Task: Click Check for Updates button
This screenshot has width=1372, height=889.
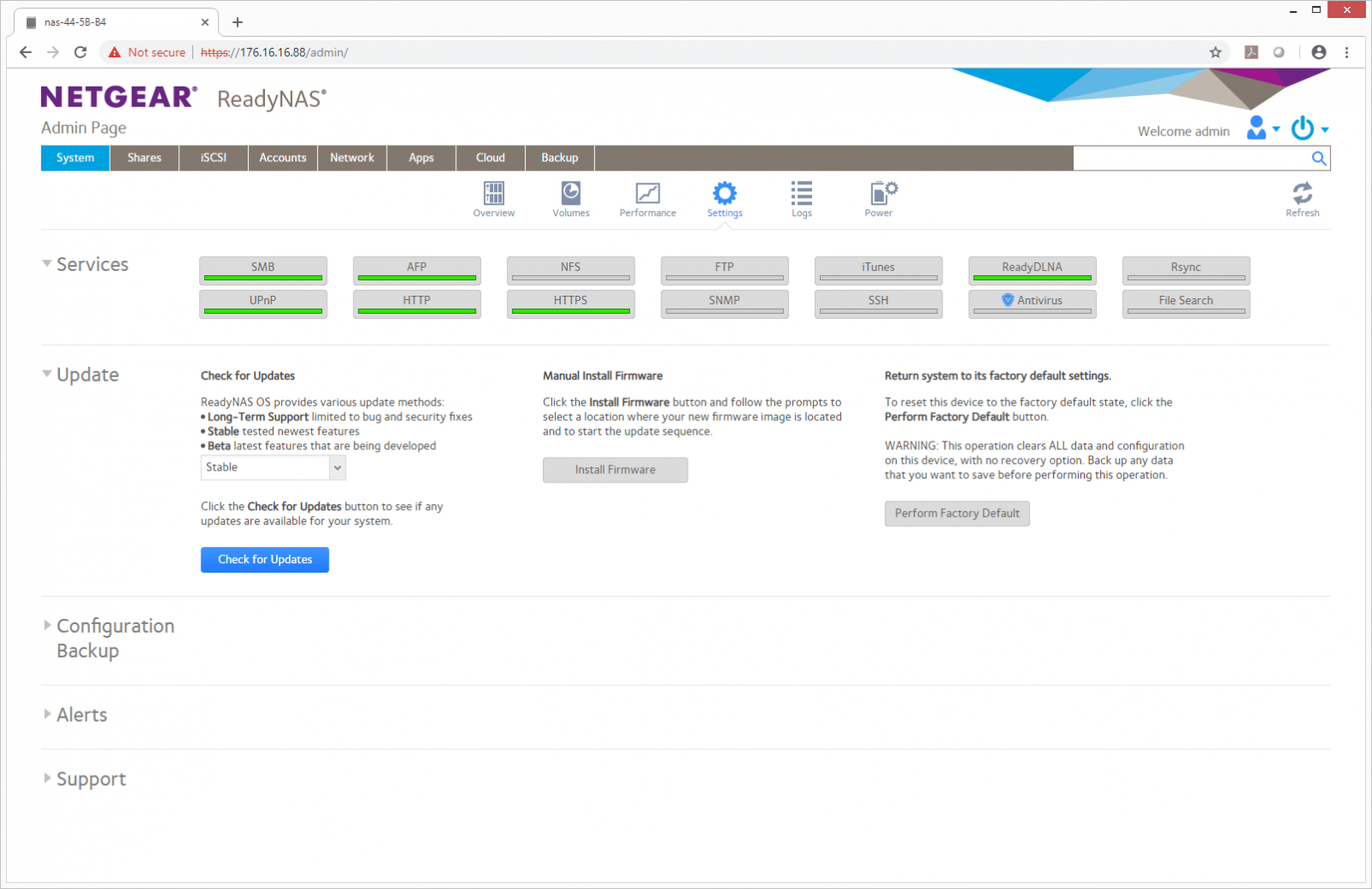Action: (x=265, y=560)
